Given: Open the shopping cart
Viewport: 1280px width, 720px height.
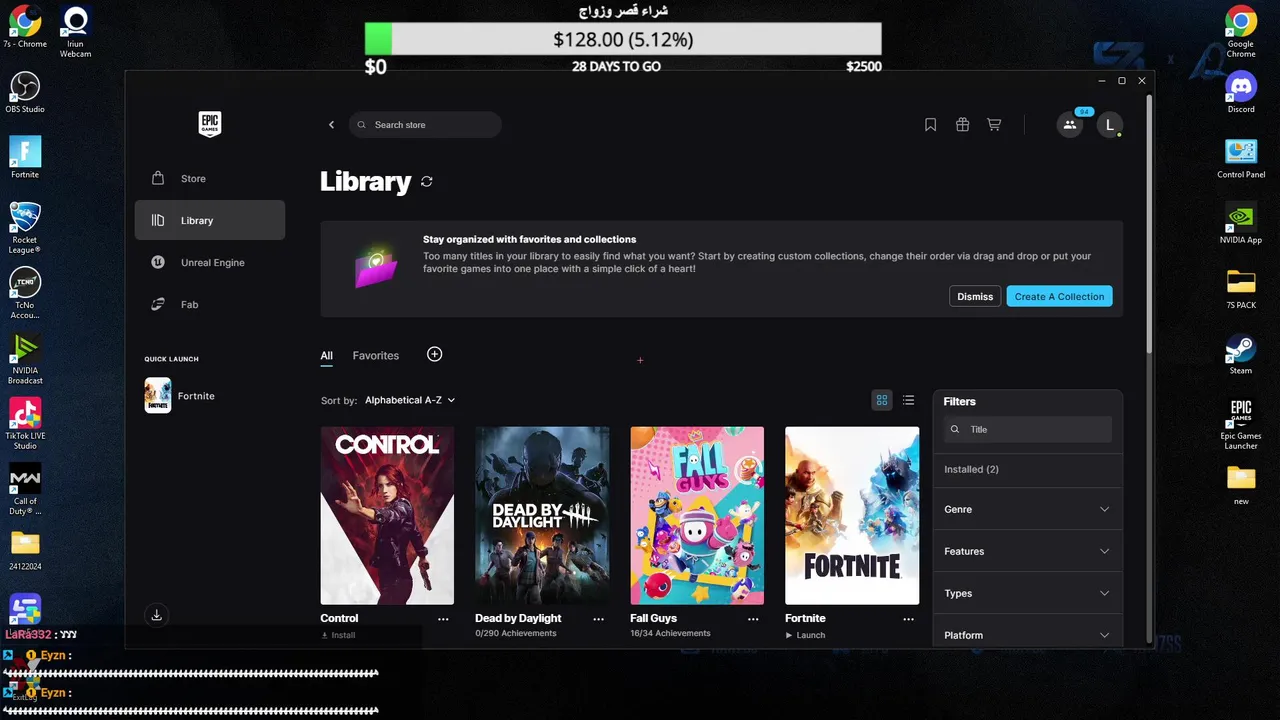Looking at the screenshot, I should pos(994,125).
